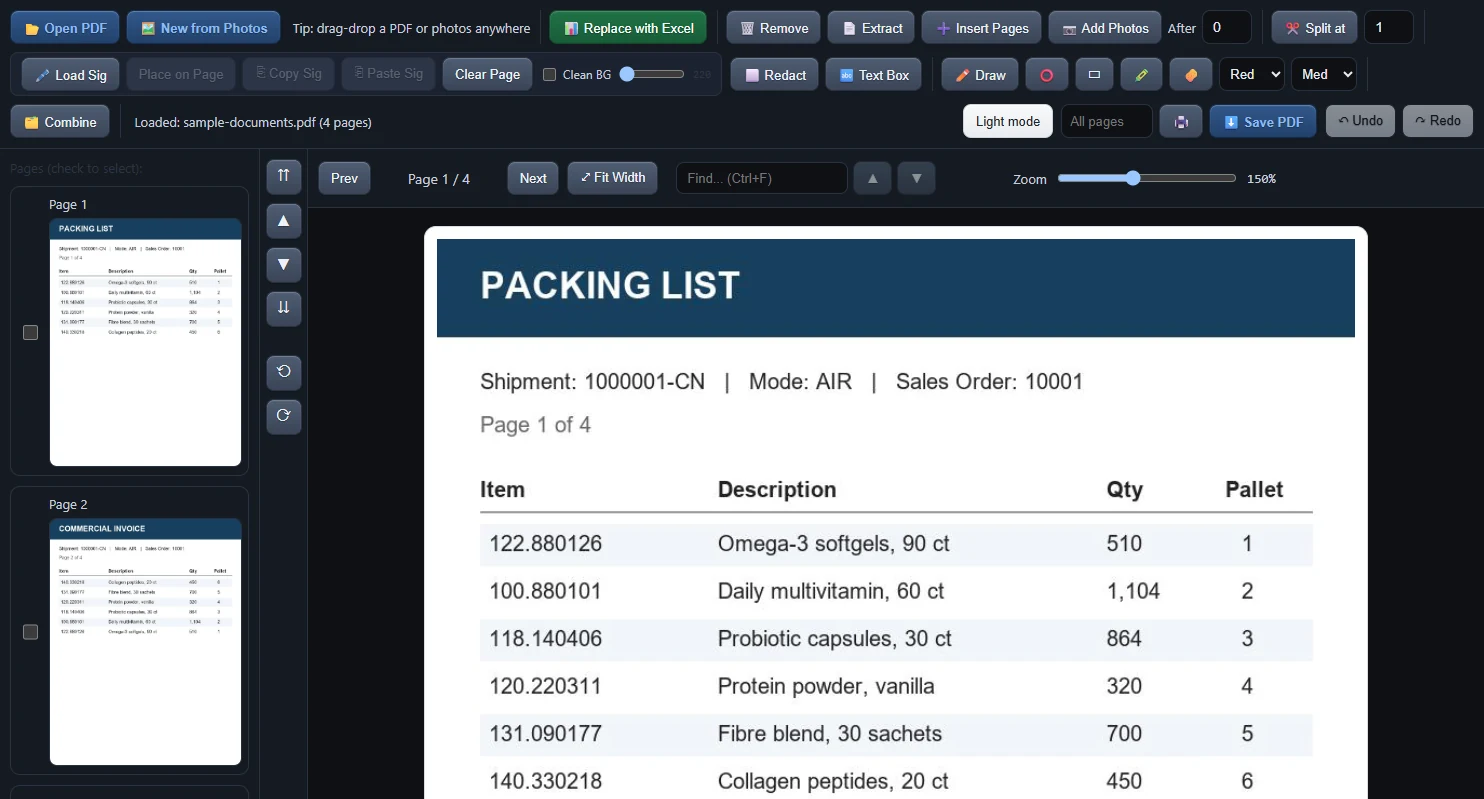Viewport: 1484px width, 799px height.
Task: Activate the green highlighter tool
Action: (1141, 75)
